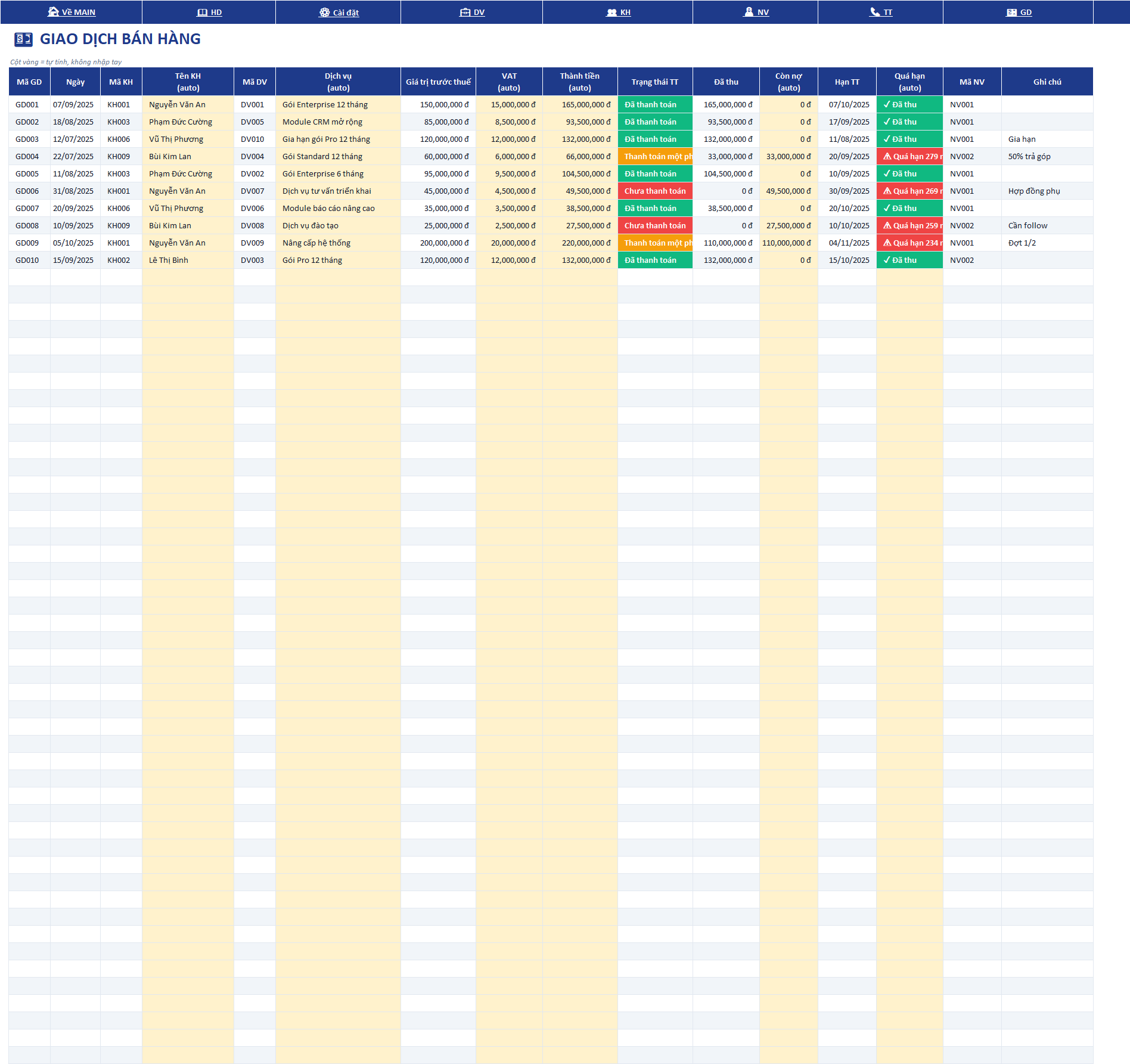This screenshot has height=1064, width=1130.
Task: Select GD008 Chưa thanh toán status
Action: click(655, 225)
